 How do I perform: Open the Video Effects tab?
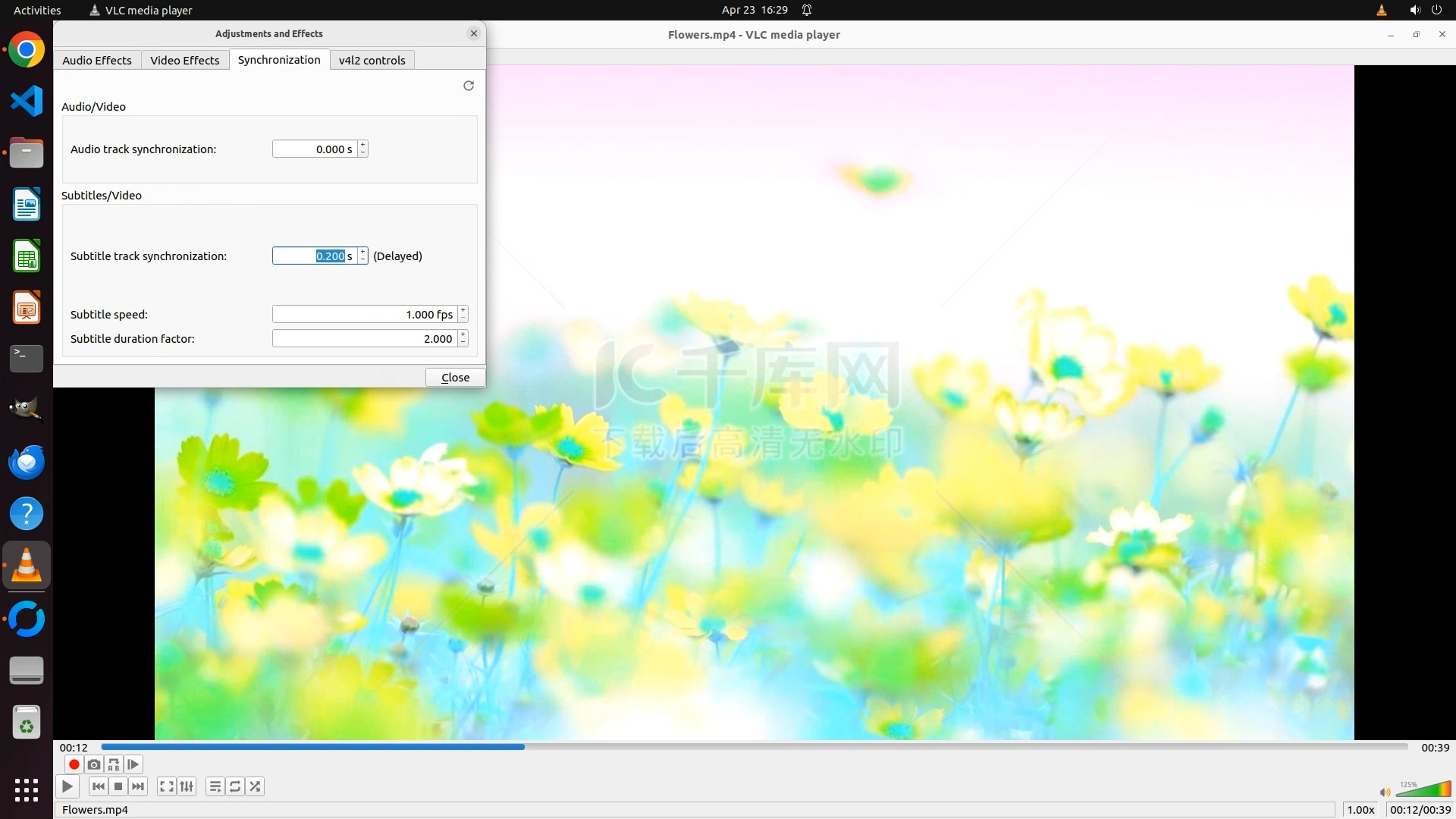pyautogui.click(x=184, y=61)
